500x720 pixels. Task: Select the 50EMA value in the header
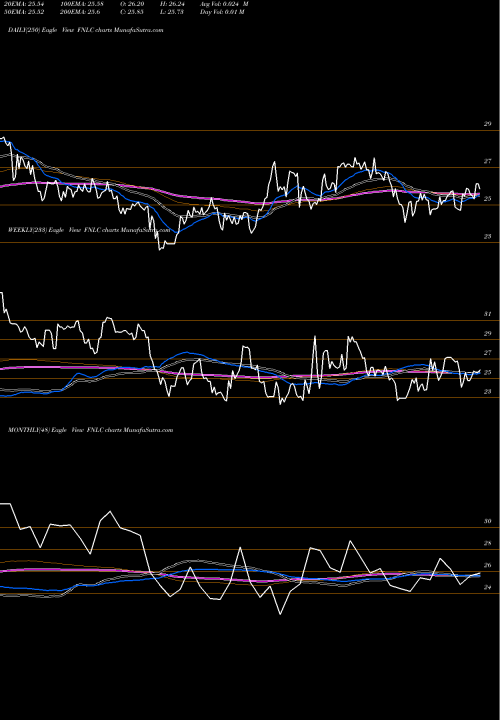pos(22,12)
